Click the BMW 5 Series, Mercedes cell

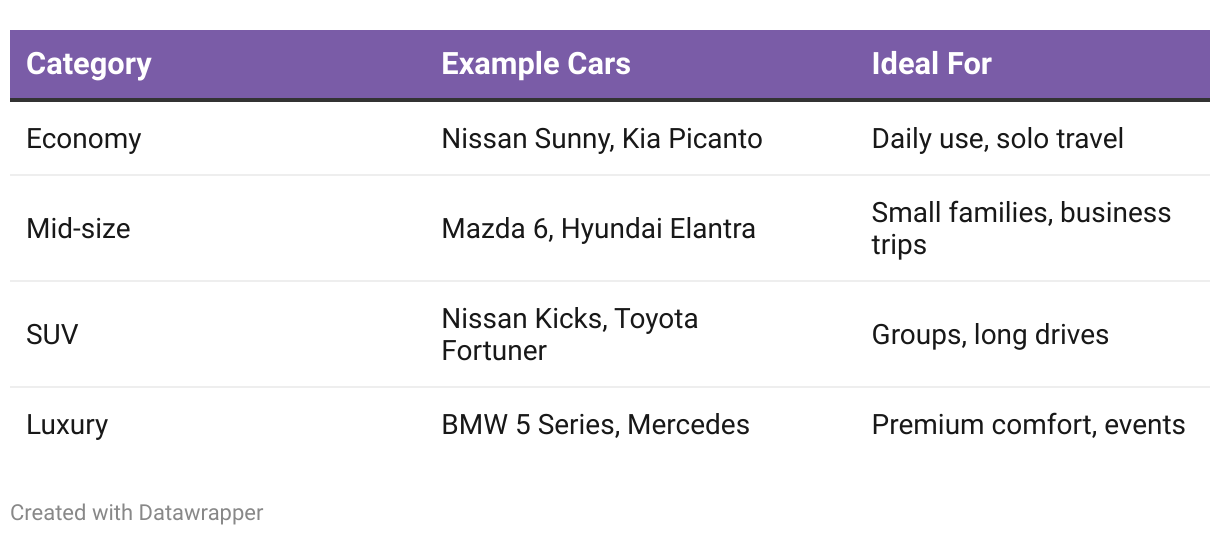click(x=595, y=424)
